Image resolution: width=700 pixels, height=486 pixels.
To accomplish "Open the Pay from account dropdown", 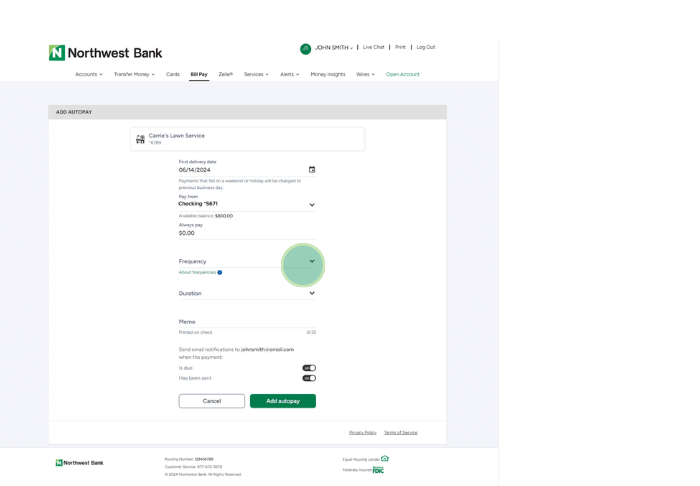I will (x=312, y=205).
